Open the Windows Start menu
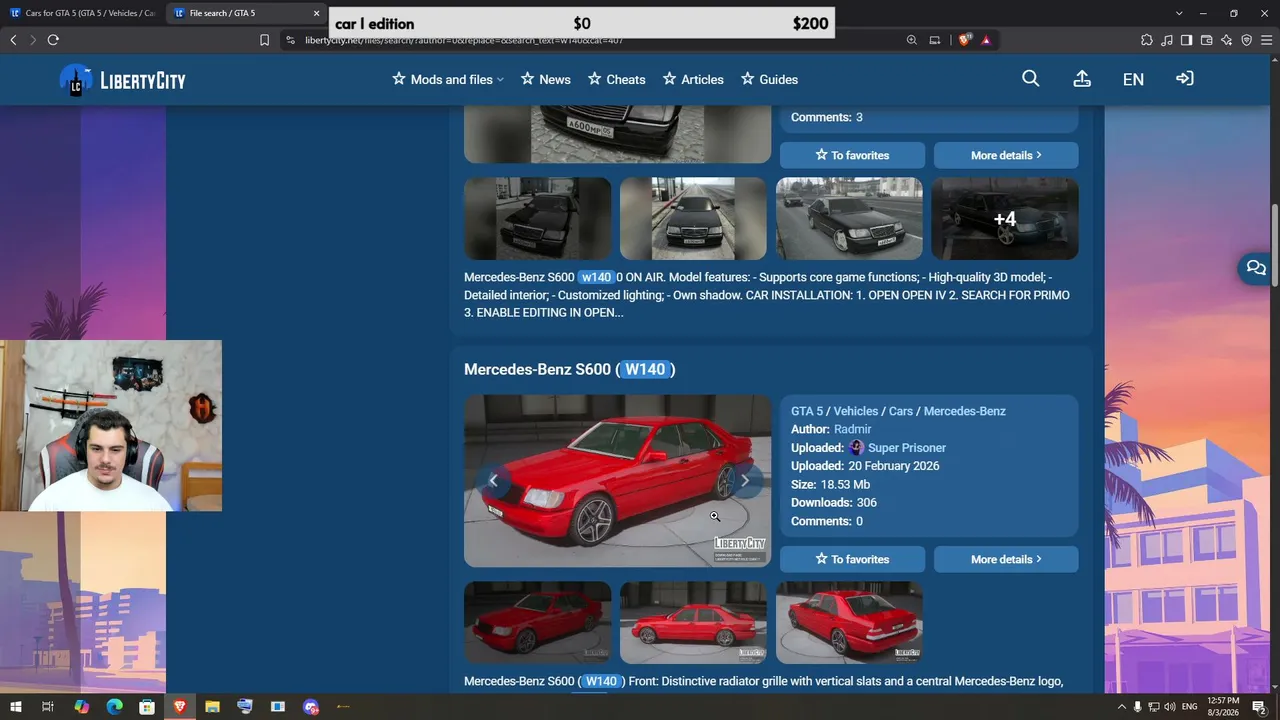Screen dimensions: 1280x720 point(16,707)
